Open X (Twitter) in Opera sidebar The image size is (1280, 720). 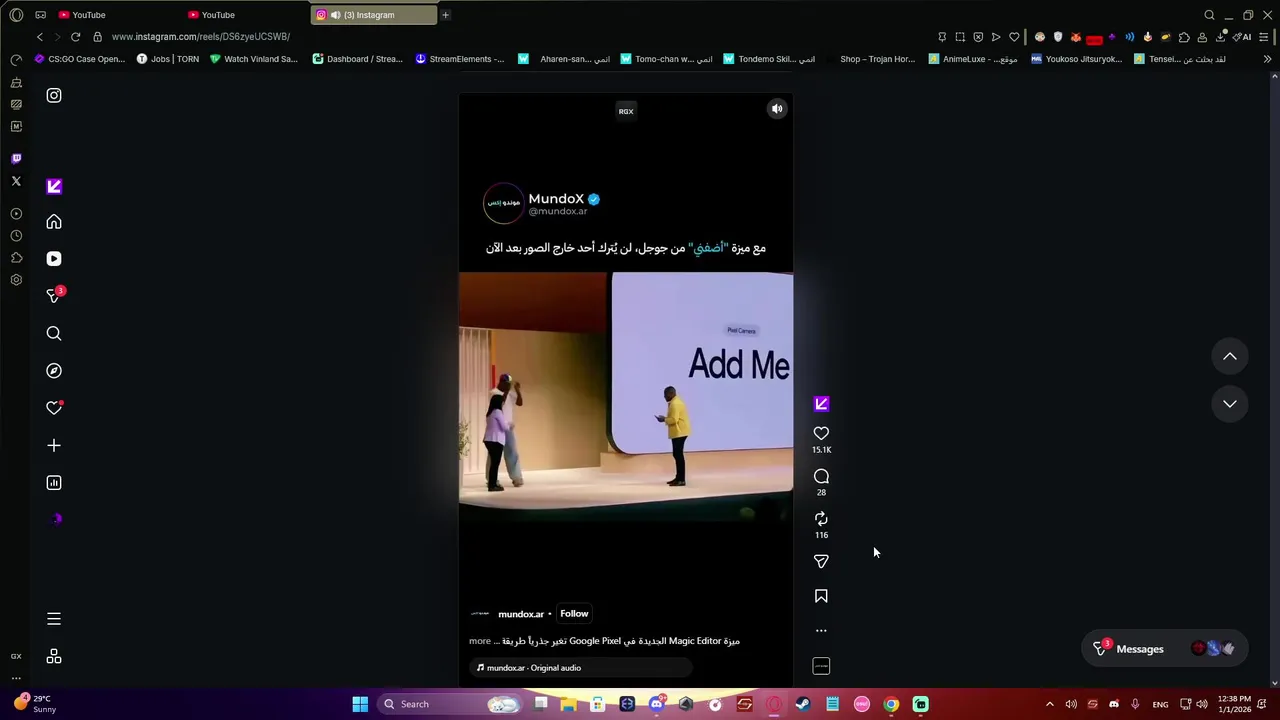[16, 181]
